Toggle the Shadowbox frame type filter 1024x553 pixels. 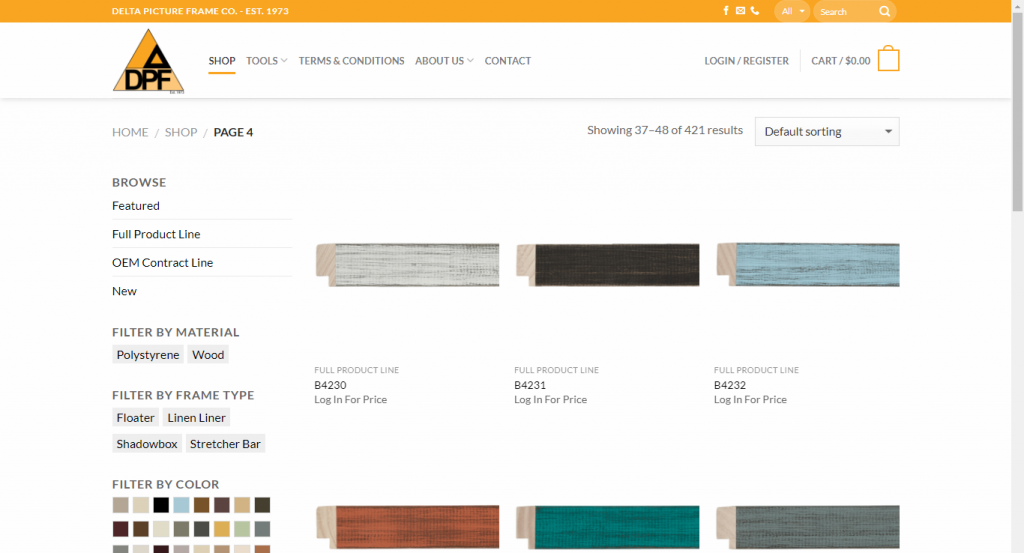(147, 444)
